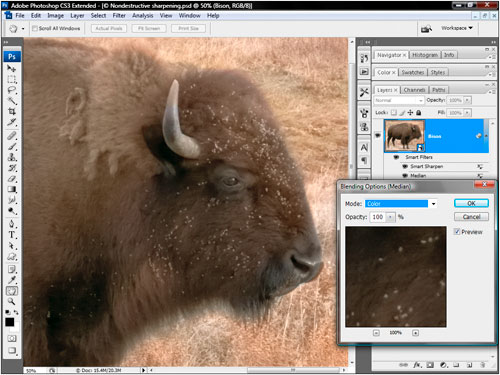
Task: Open the Analysis menu
Action: click(142, 16)
